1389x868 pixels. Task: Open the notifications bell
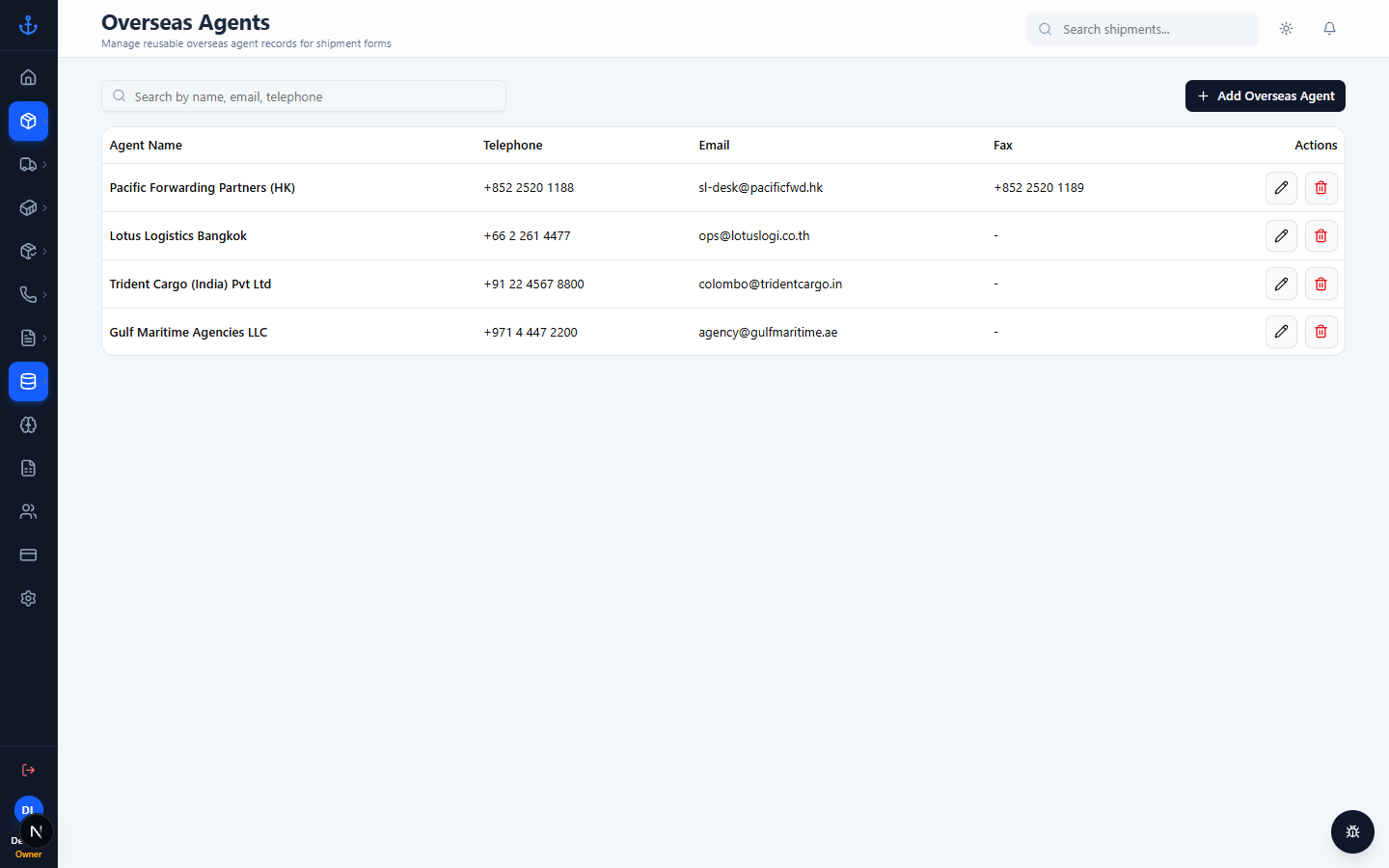1329,29
